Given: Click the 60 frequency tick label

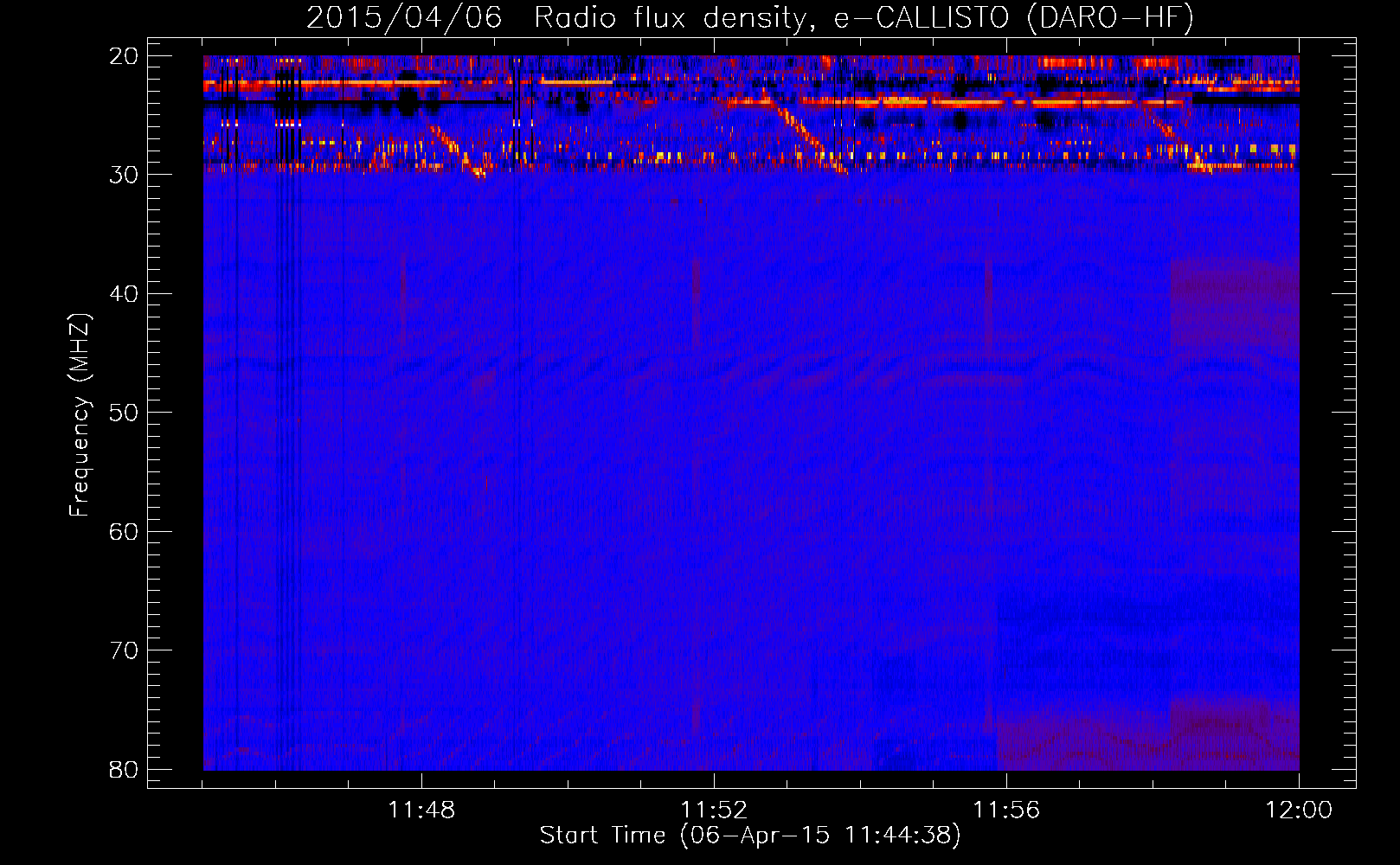Looking at the screenshot, I should click(124, 532).
